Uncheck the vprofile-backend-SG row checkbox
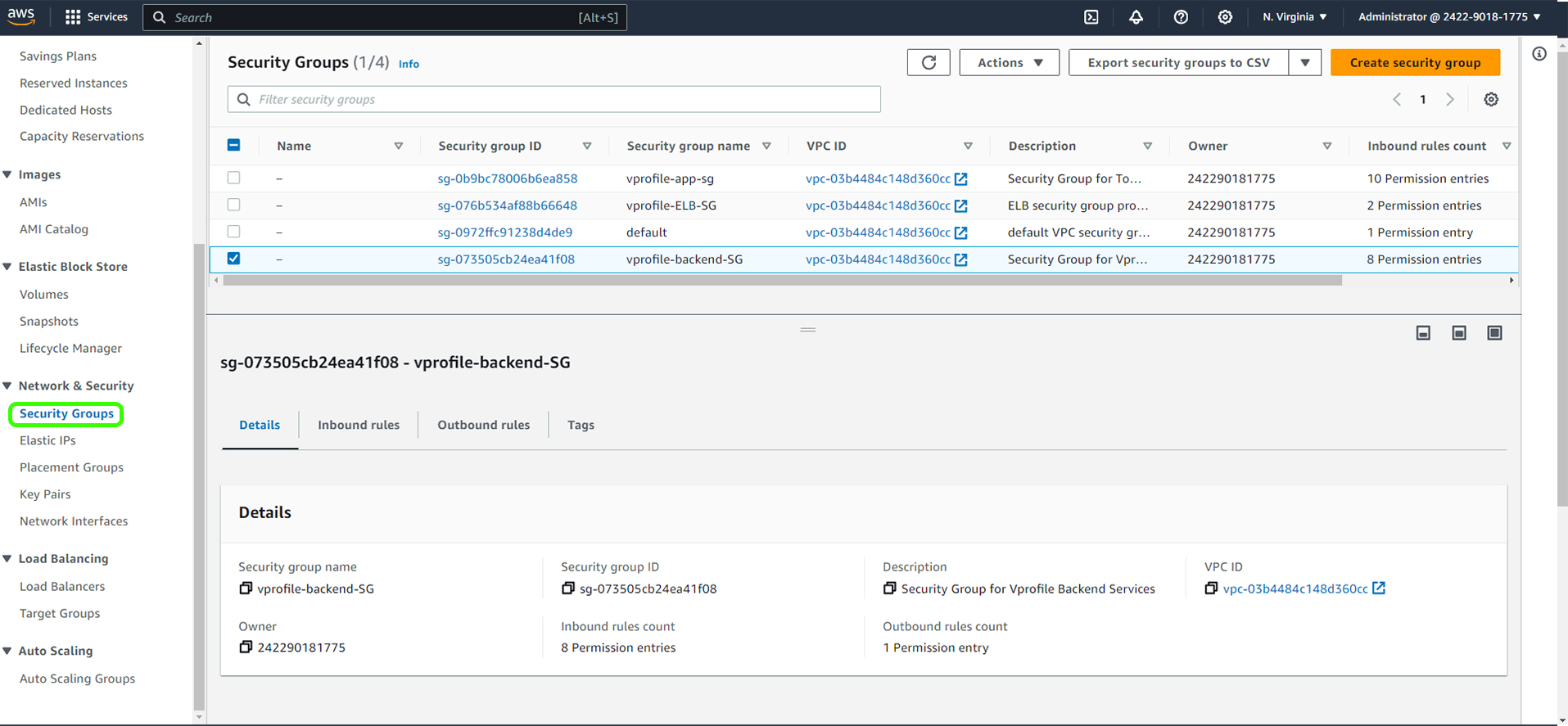 (x=233, y=259)
